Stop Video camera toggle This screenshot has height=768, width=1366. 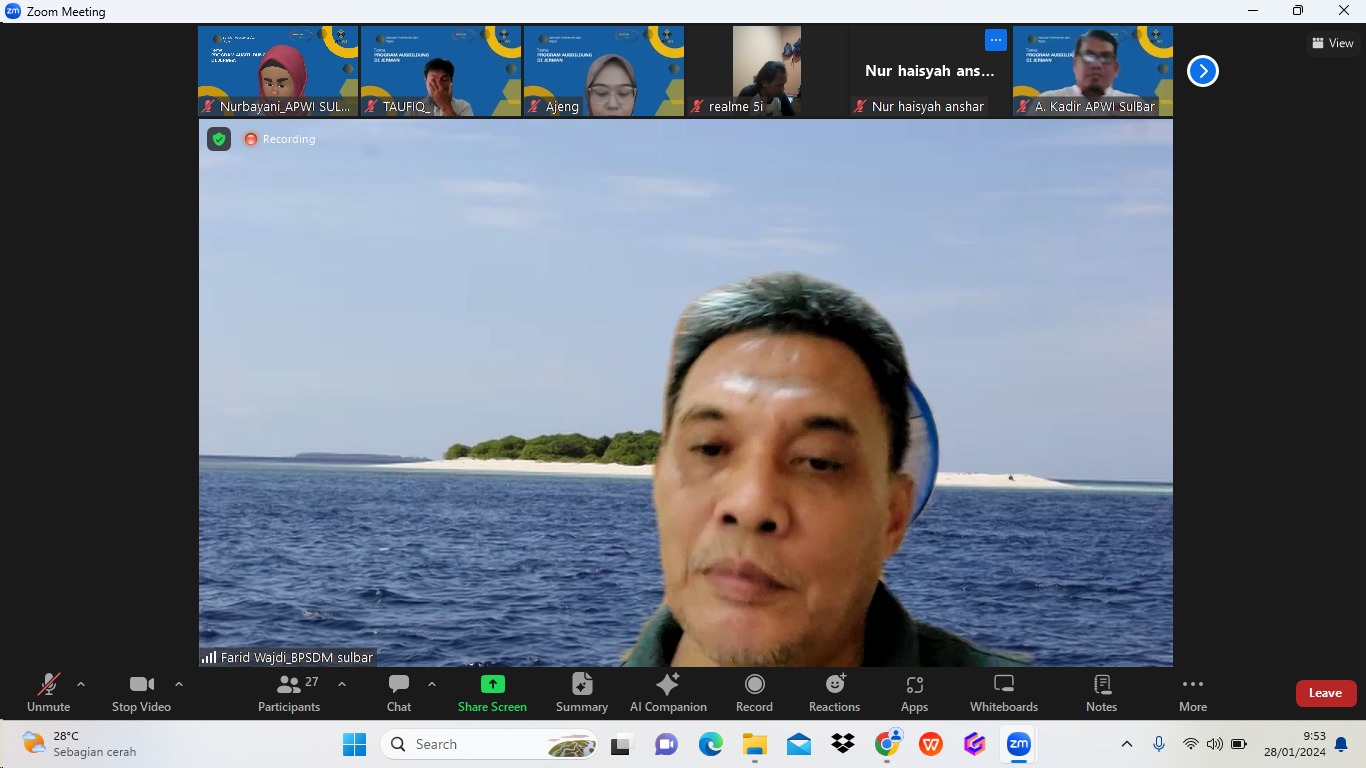141,692
